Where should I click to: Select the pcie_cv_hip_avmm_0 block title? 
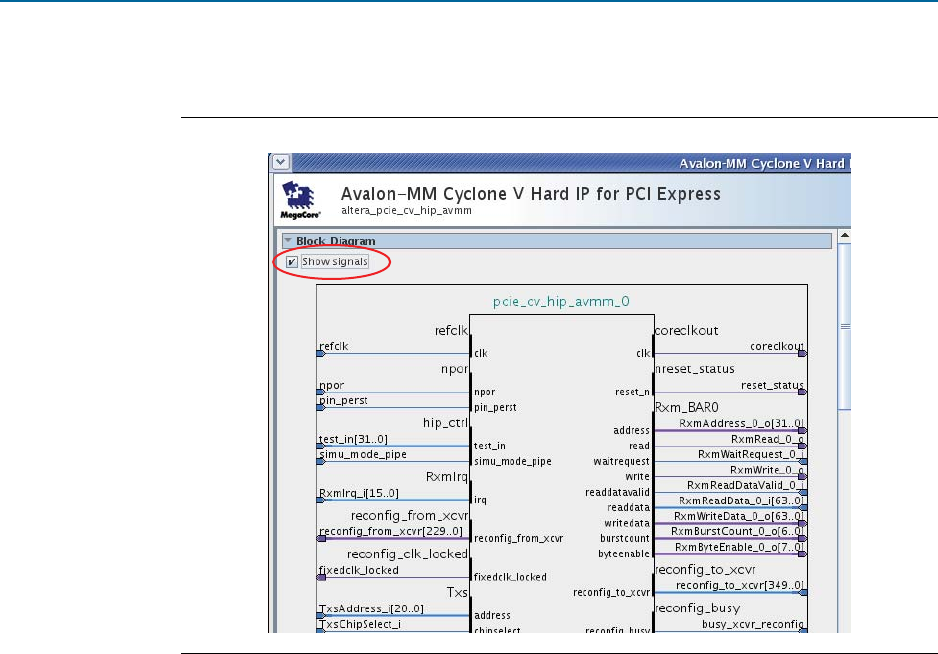point(561,302)
